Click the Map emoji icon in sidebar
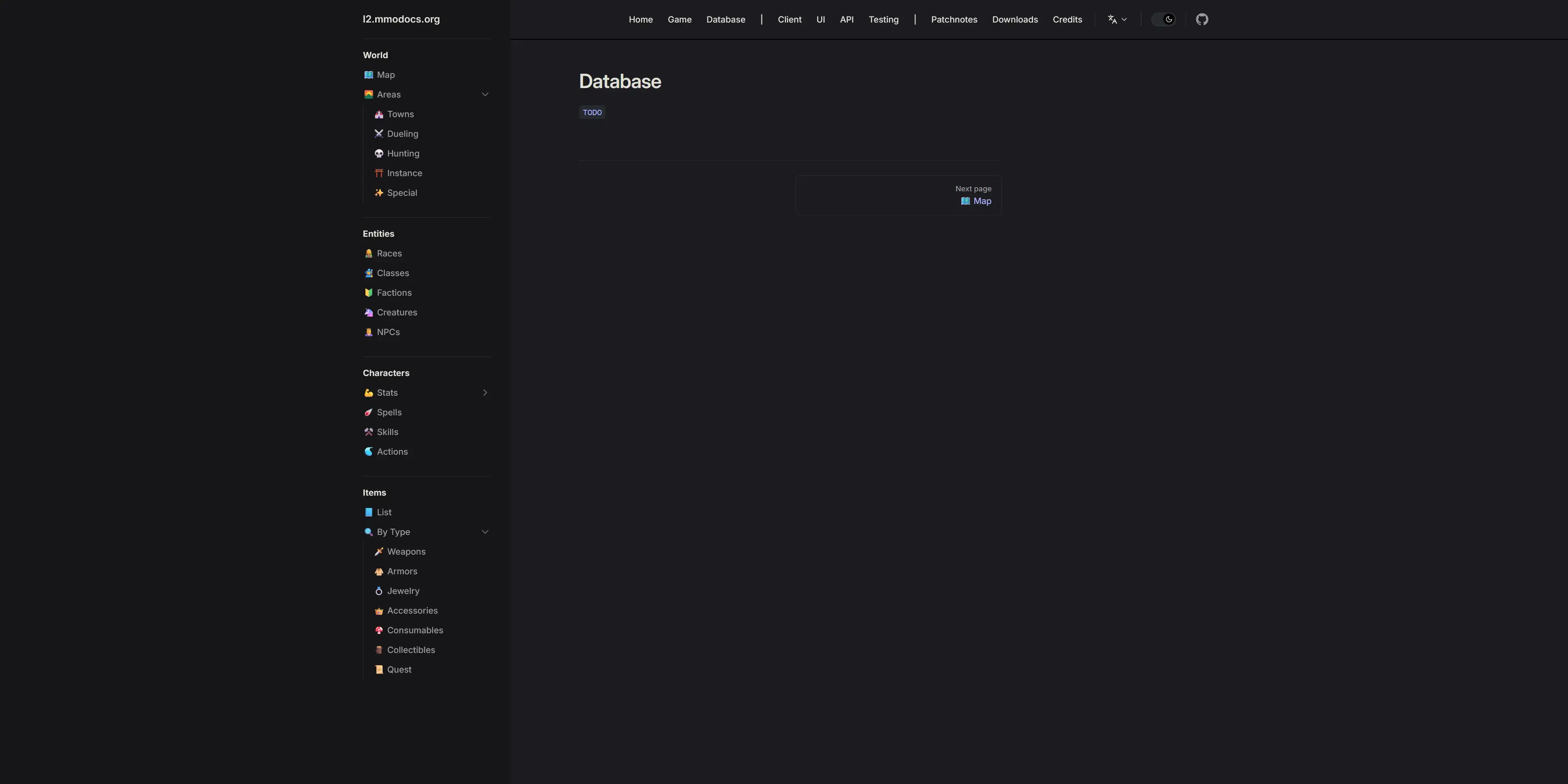1568x784 pixels. (368, 75)
